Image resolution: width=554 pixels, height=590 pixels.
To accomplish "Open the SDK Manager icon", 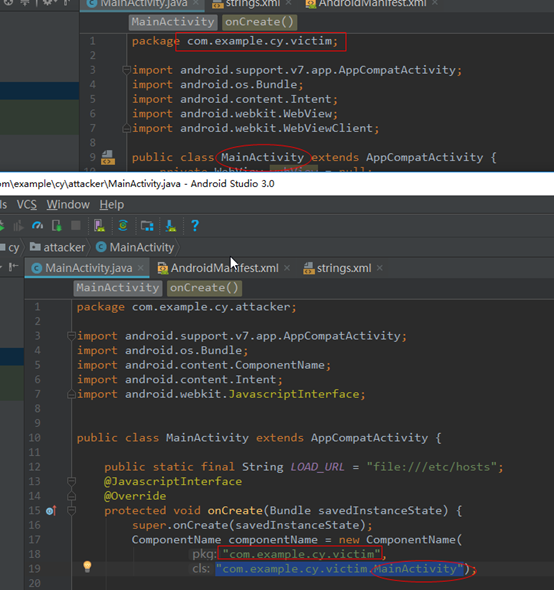I will click(170, 226).
